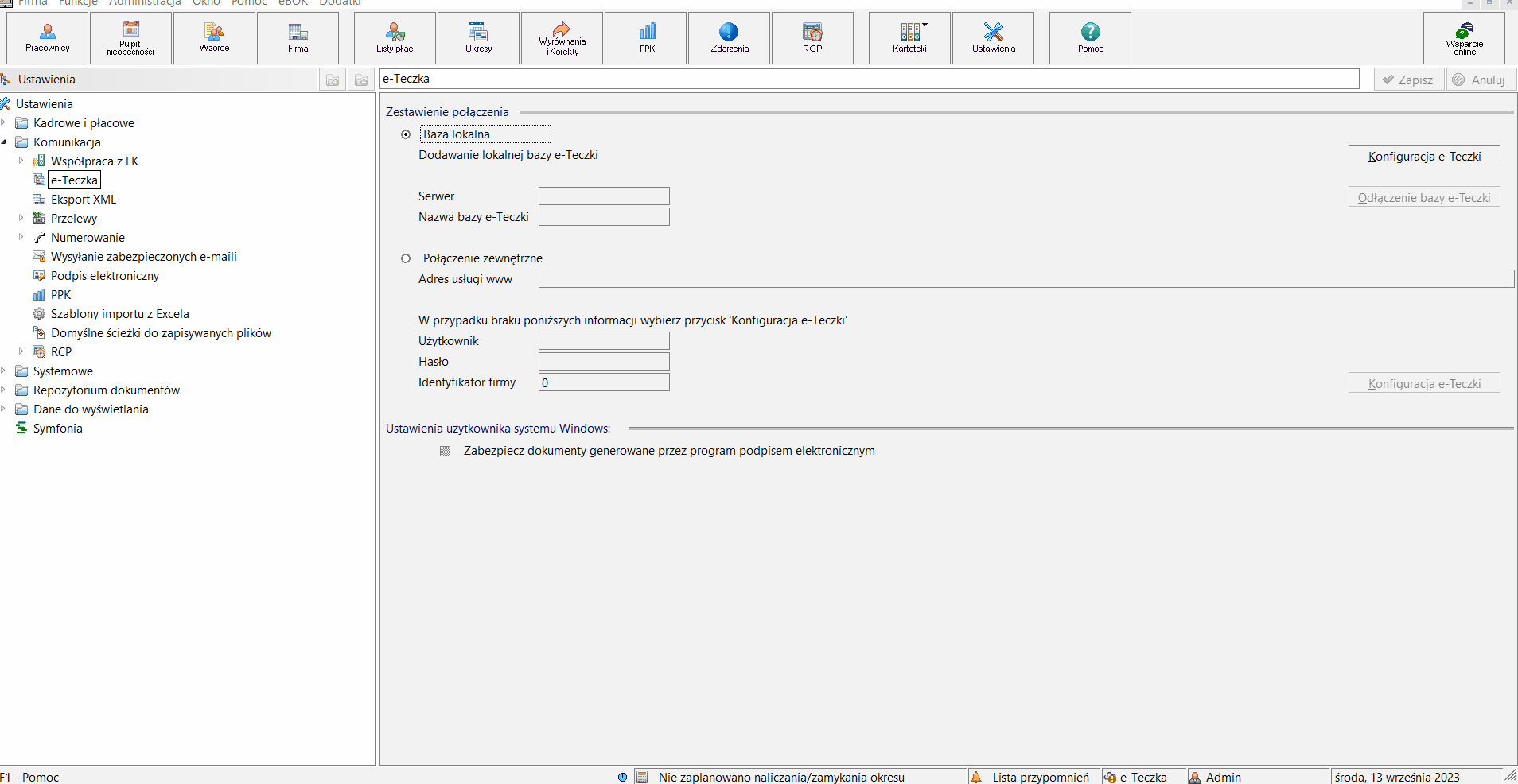Click the second folder icon beside the Ustawienia header
The image size is (1518, 784).
[361, 80]
